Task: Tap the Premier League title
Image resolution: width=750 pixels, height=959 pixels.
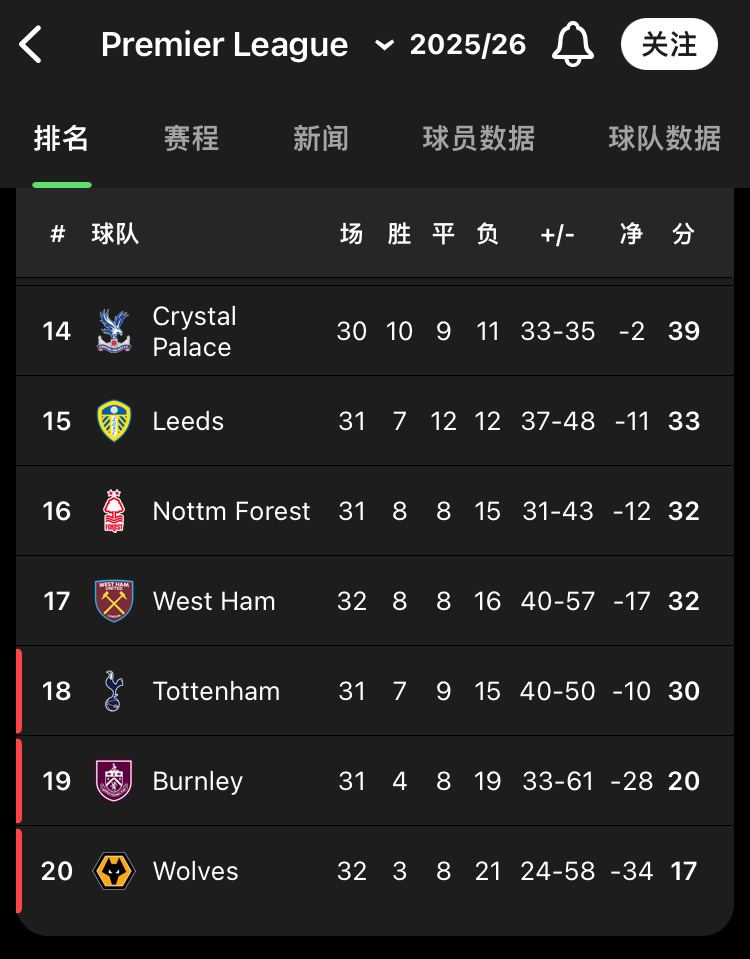Action: point(224,45)
